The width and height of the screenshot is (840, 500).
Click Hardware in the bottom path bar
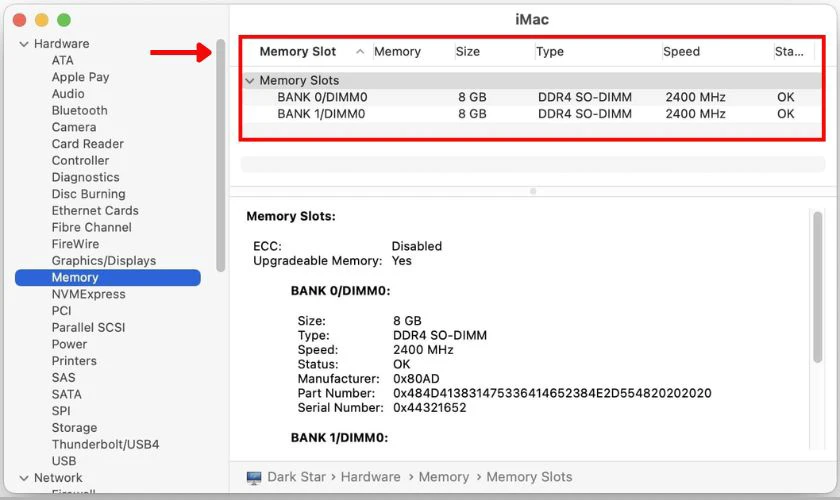tap(370, 478)
